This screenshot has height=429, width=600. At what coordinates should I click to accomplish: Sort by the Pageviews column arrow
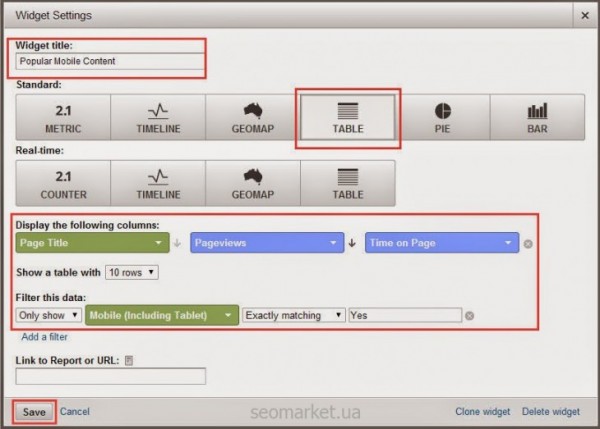point(352,243)
